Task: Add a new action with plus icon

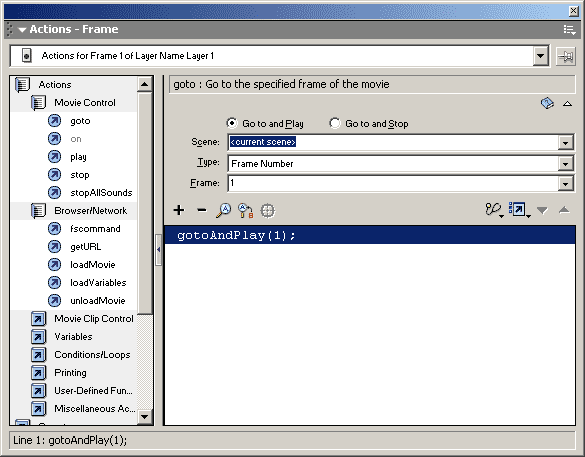Action: (x=179, y=210)
